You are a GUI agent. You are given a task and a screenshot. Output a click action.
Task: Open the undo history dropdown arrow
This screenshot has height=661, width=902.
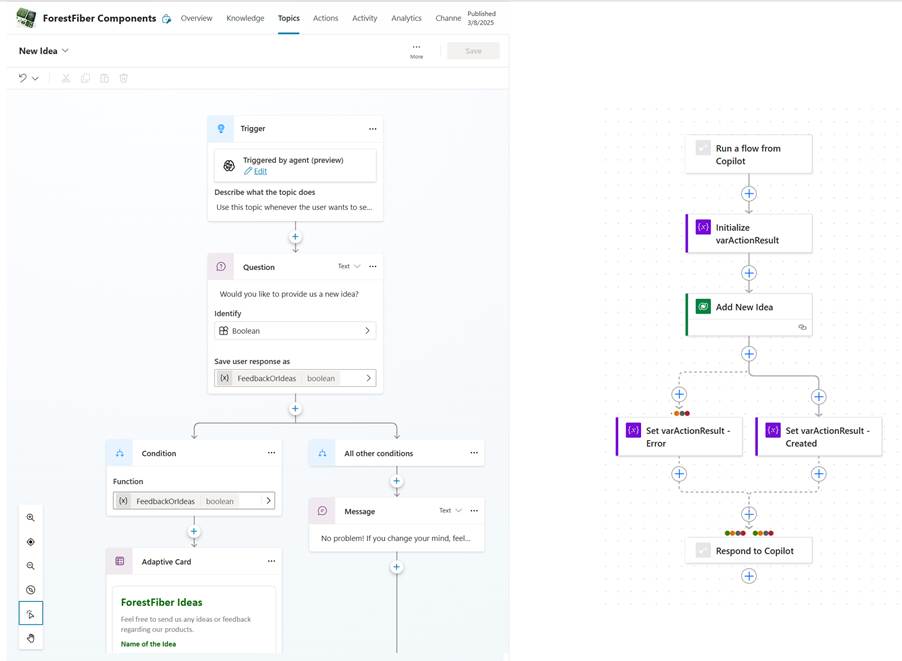(36, 79)
